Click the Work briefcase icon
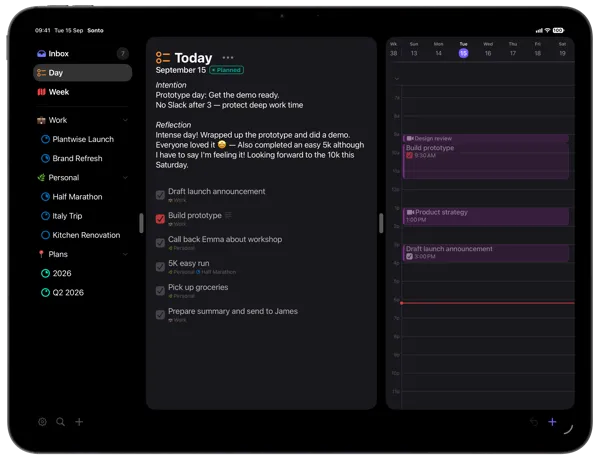This screenshot has width=600, height=460. click(41, 120)
